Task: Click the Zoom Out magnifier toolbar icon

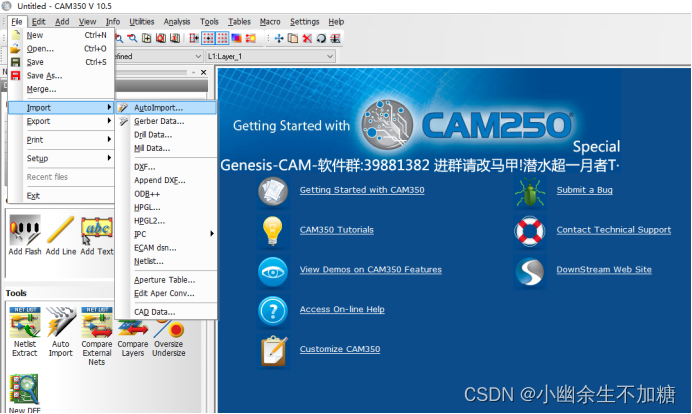Action: [132, 38]
